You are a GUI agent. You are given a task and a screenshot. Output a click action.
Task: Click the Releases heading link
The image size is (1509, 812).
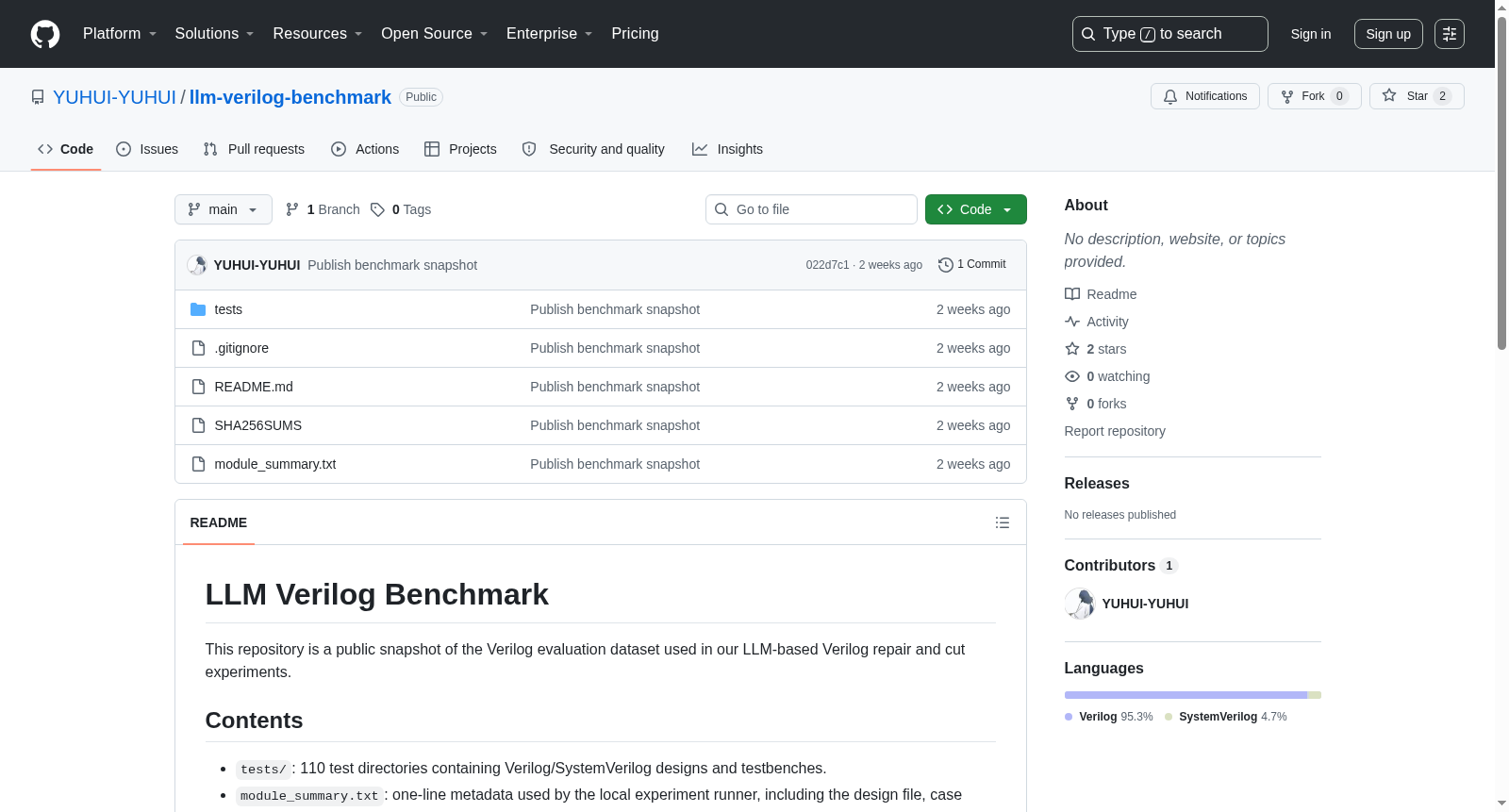[x=1097, y=484]
